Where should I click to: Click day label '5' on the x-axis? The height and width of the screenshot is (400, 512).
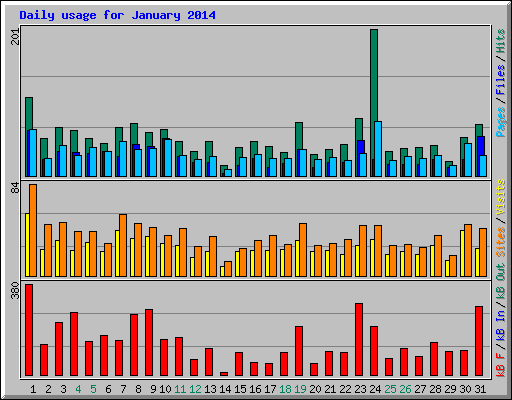pyautogui.click(x=93, y=389)
